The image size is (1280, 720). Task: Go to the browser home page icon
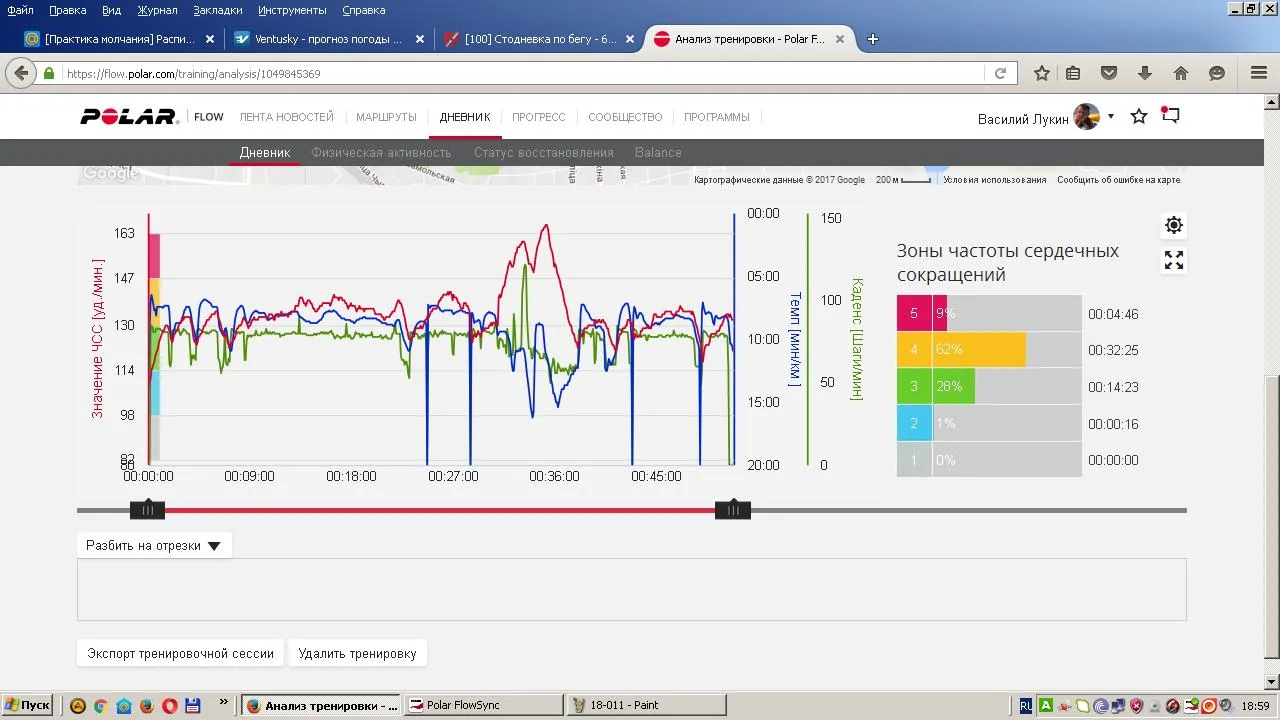[x=1181, y=73]
